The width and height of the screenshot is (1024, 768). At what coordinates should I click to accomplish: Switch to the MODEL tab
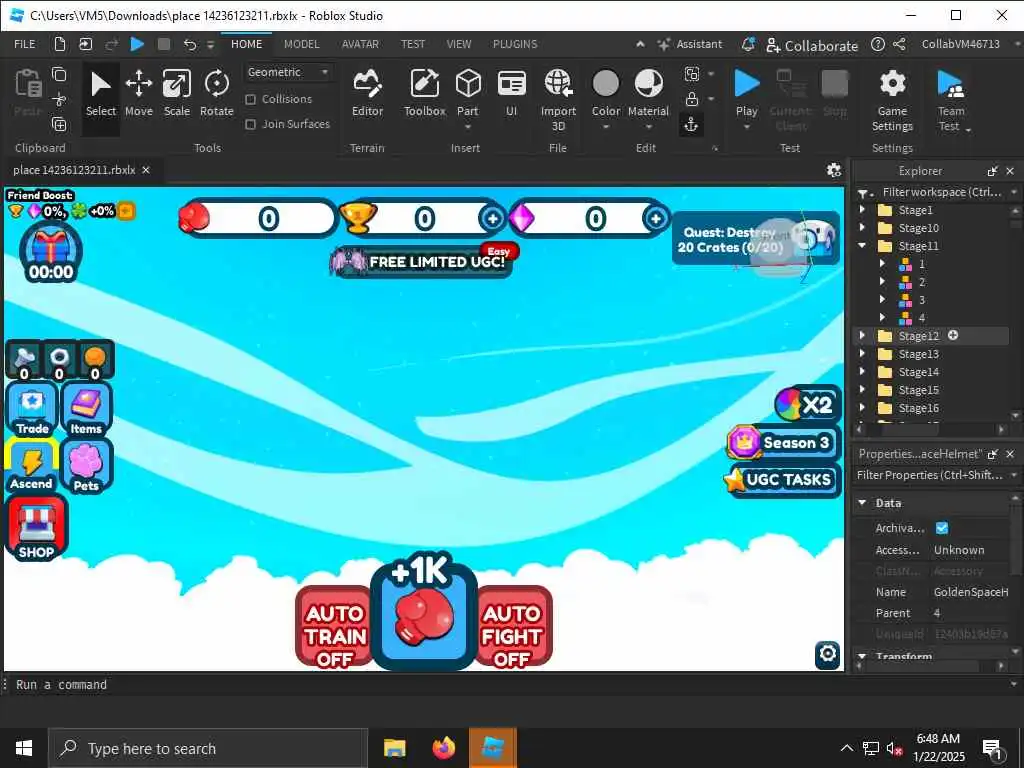tap(302, 44)
